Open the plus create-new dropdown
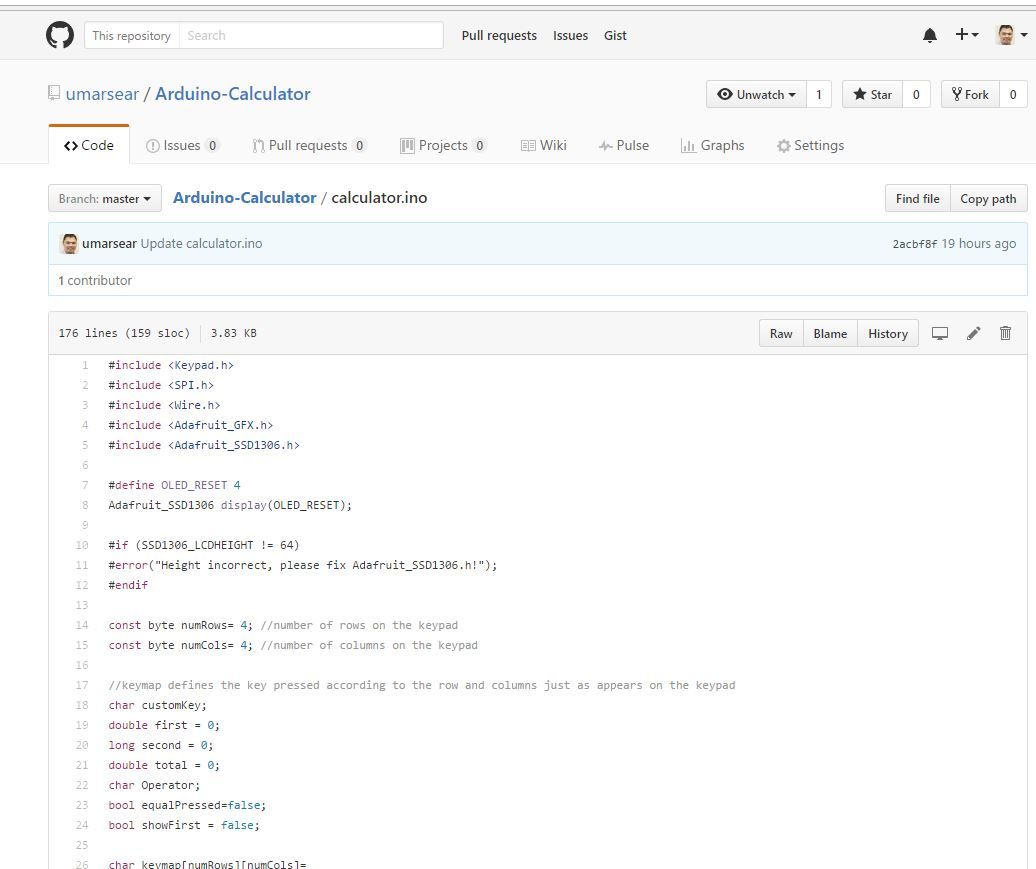 [x=967, y=34]
